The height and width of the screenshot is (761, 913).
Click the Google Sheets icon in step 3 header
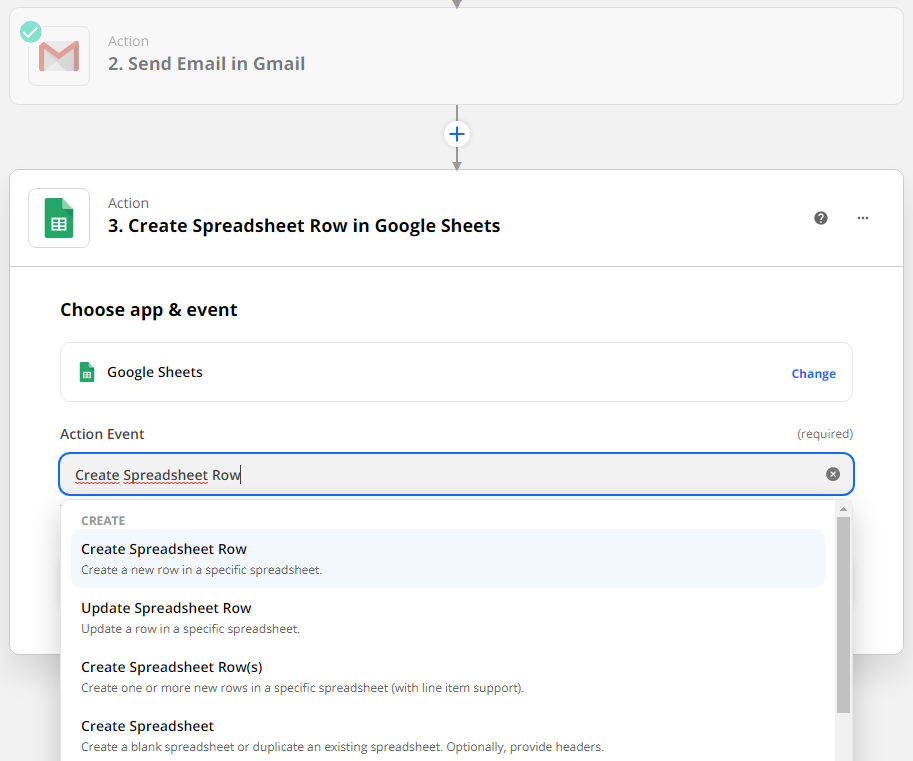59,218
